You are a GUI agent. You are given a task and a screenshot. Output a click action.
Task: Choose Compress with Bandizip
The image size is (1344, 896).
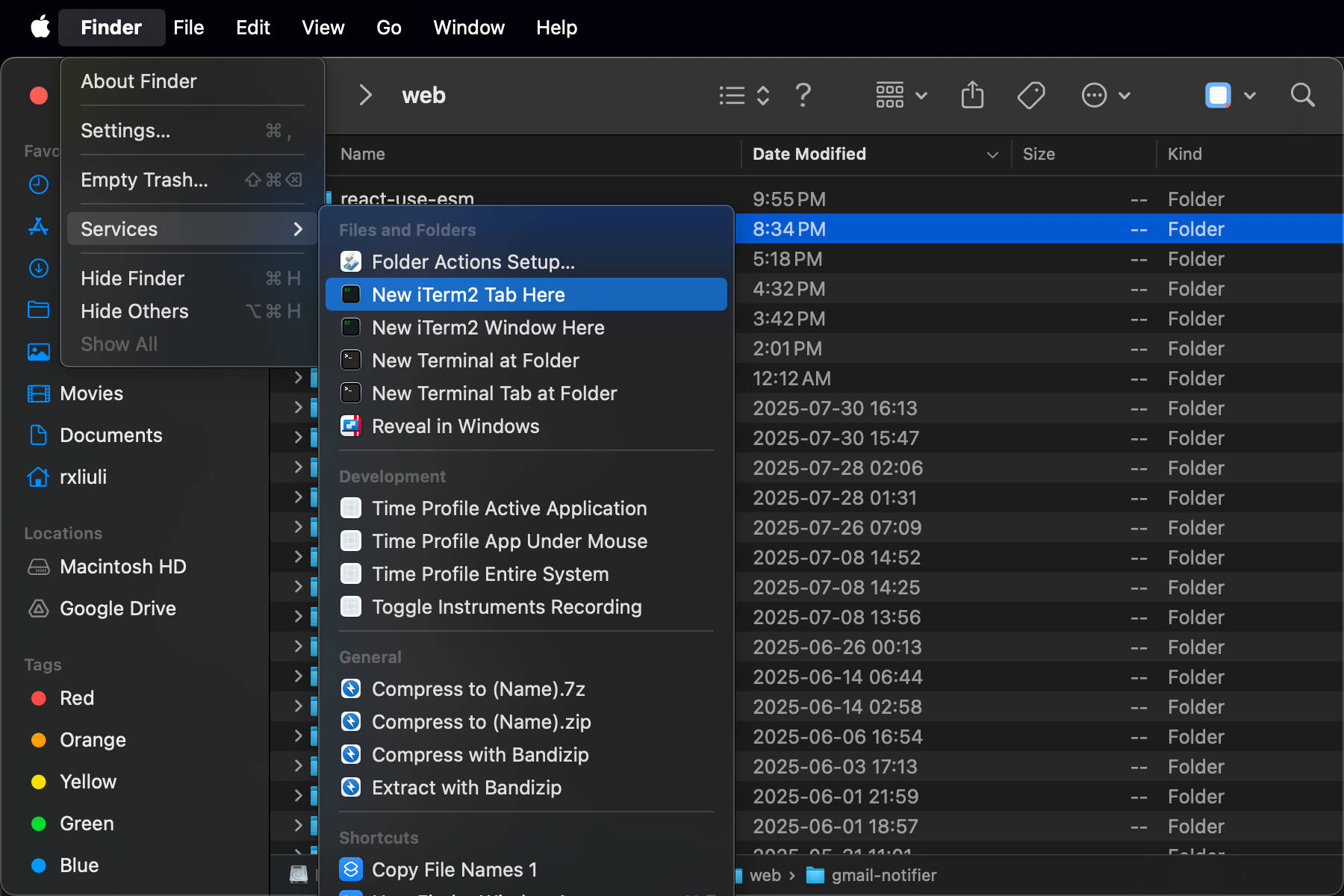click(526, 755)
